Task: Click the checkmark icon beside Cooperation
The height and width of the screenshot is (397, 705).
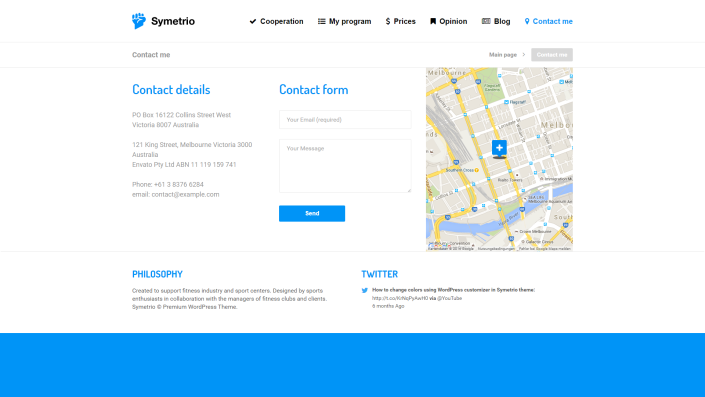Action: 253,21
